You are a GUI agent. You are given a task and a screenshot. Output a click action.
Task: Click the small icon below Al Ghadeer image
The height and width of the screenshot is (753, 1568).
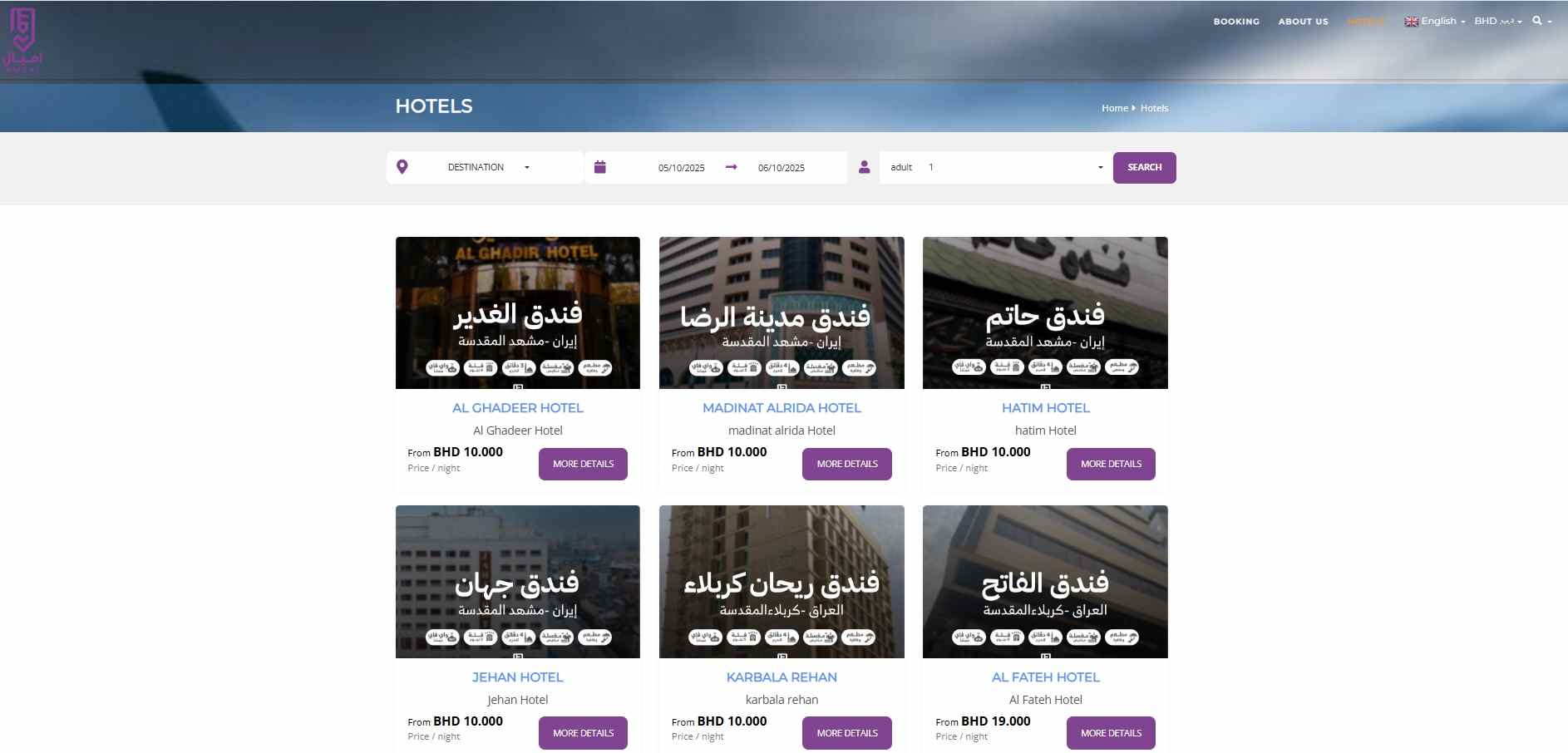(x=518, y=386)
